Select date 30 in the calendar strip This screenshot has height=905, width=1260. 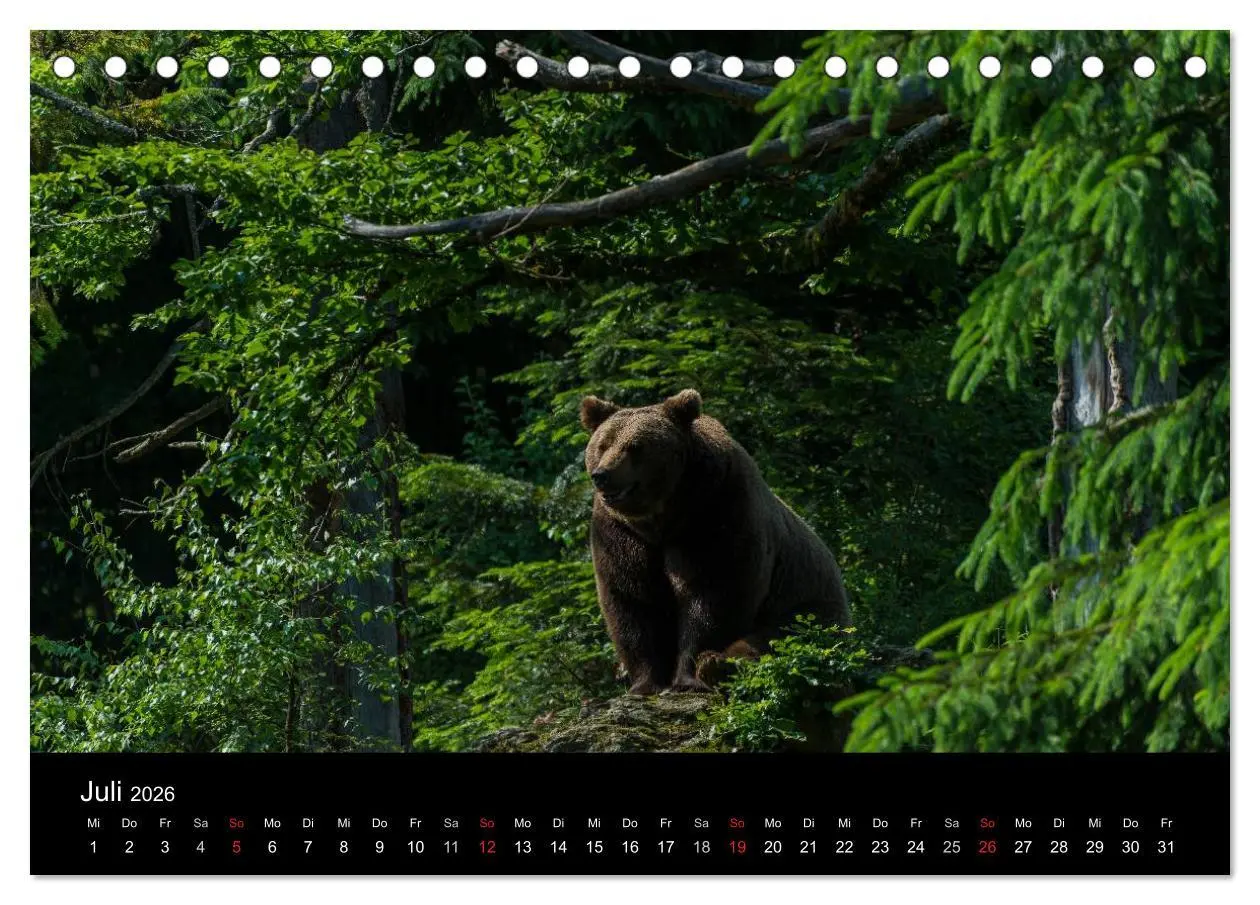pos(1130,847)
